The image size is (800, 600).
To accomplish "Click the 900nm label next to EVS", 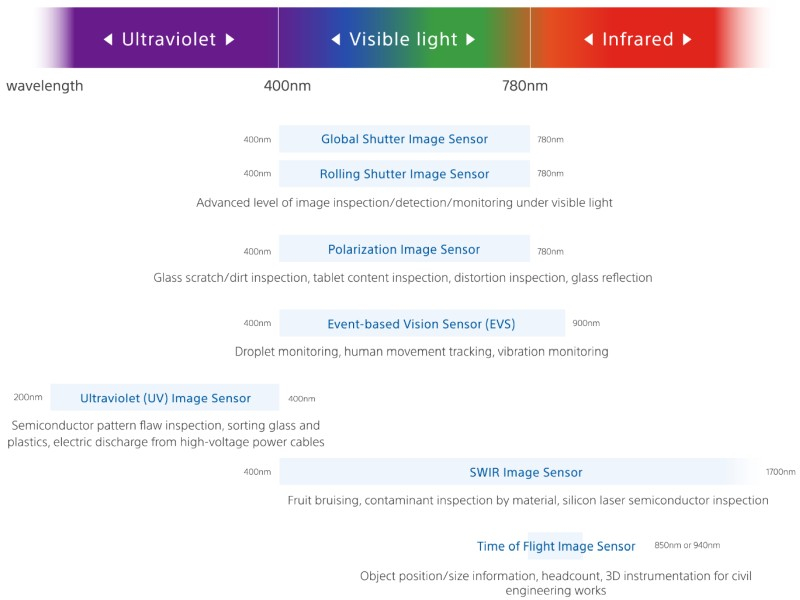I will 586,323.
